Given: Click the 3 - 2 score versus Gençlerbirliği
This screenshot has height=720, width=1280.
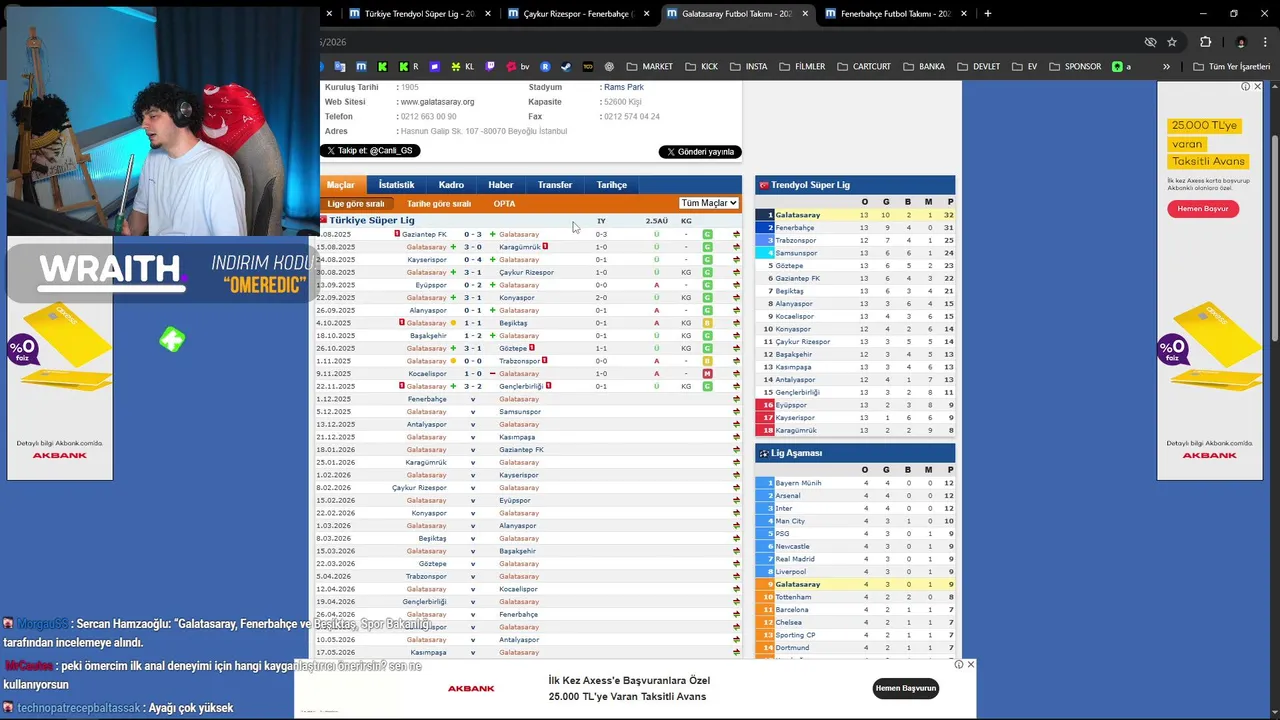Looking at the screenshot, I should click(x=473, y=386).
